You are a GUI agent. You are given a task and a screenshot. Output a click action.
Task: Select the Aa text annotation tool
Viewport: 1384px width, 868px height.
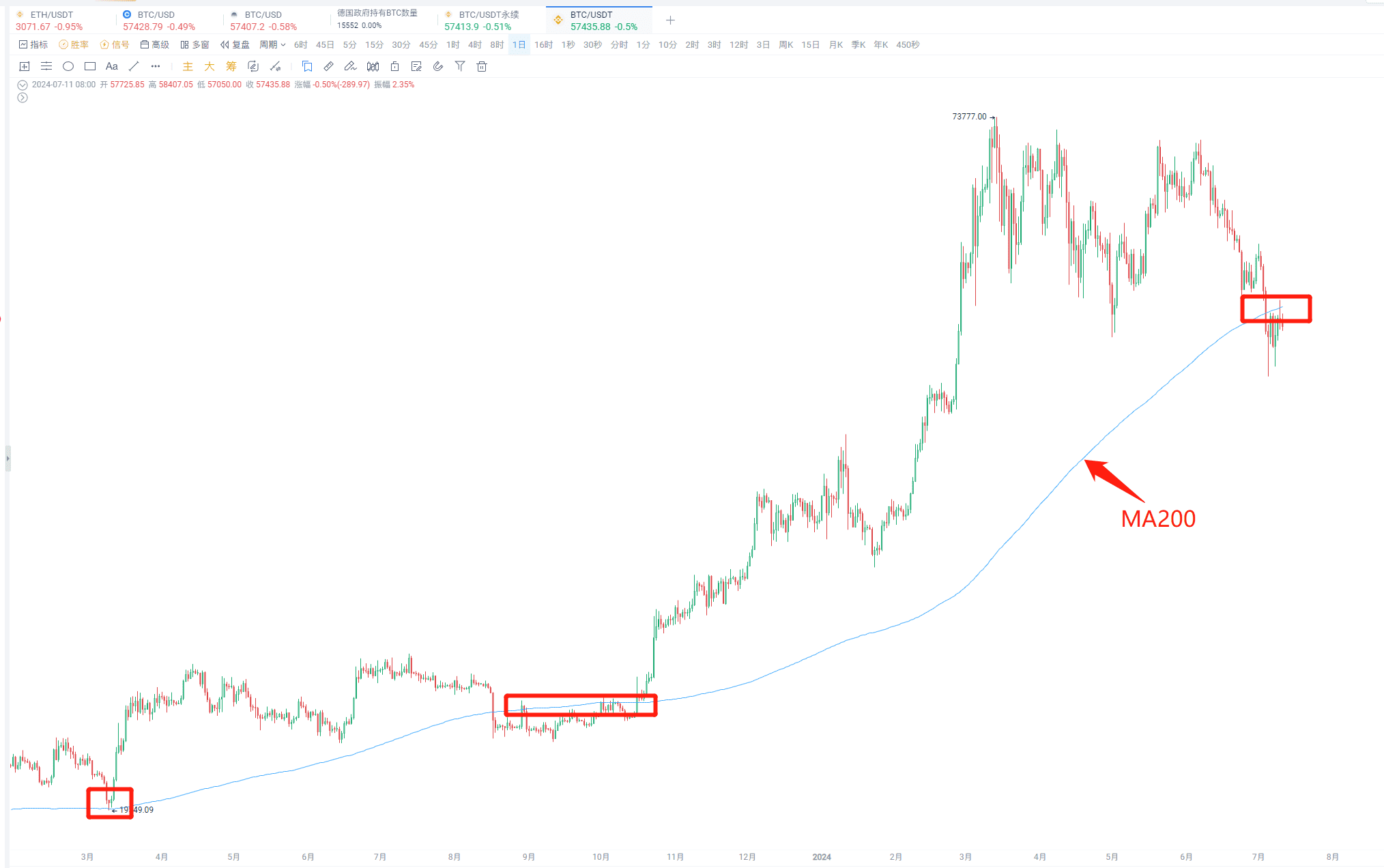[112, 66]
